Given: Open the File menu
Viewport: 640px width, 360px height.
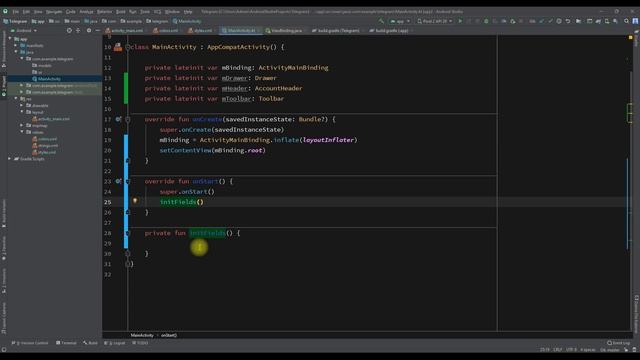Looking at the screenshot, I should click(16, 12).
